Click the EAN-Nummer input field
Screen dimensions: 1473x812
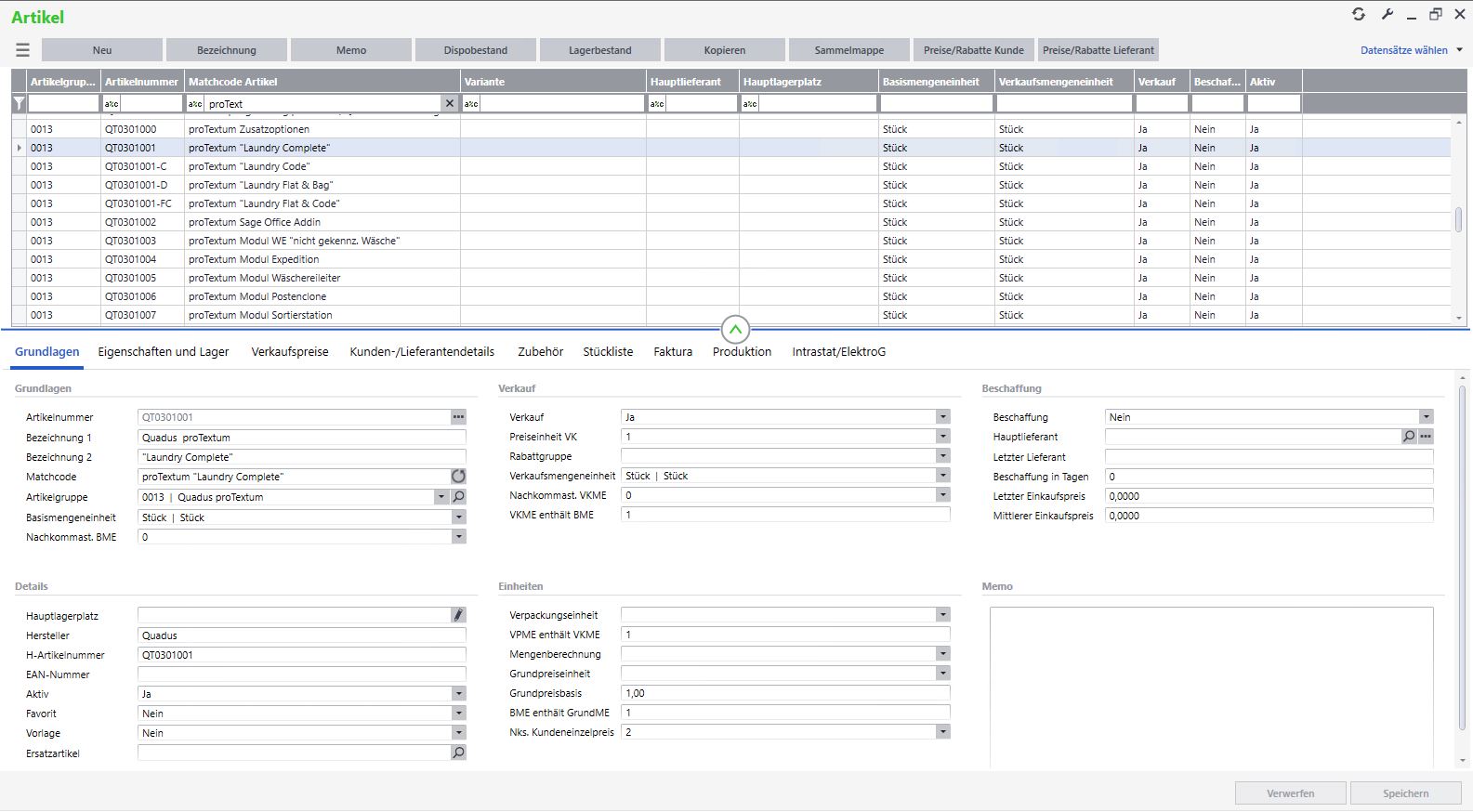point(302,674)
